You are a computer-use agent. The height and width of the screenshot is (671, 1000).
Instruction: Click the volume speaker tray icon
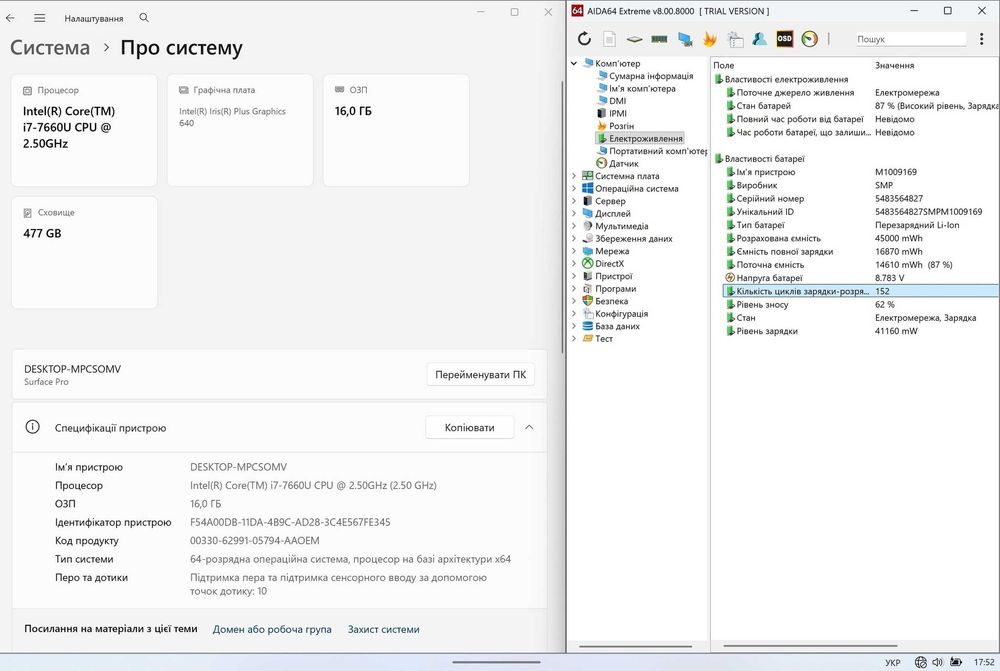tap(938, 662)
